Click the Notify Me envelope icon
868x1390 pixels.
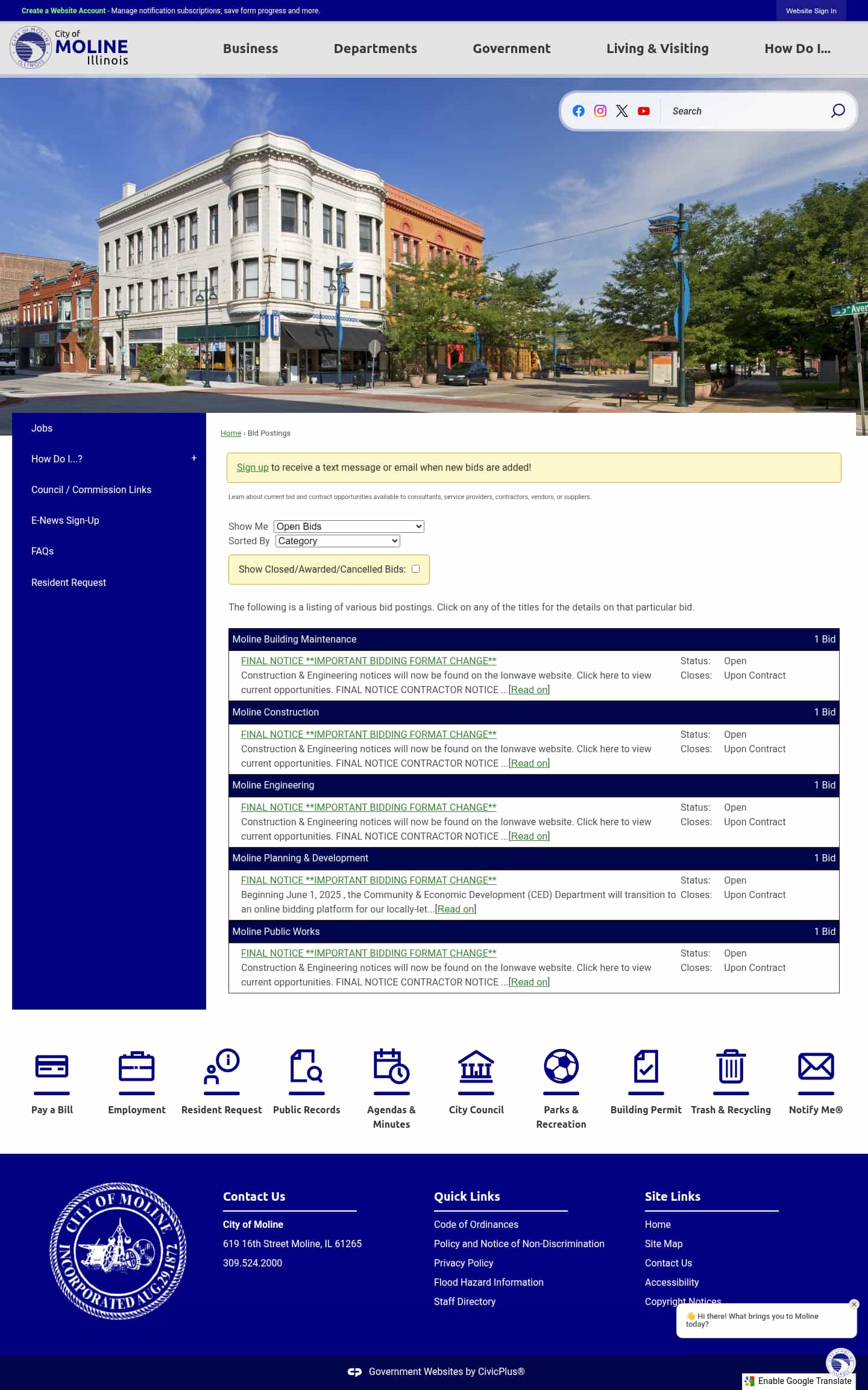tap(816, 1066)
